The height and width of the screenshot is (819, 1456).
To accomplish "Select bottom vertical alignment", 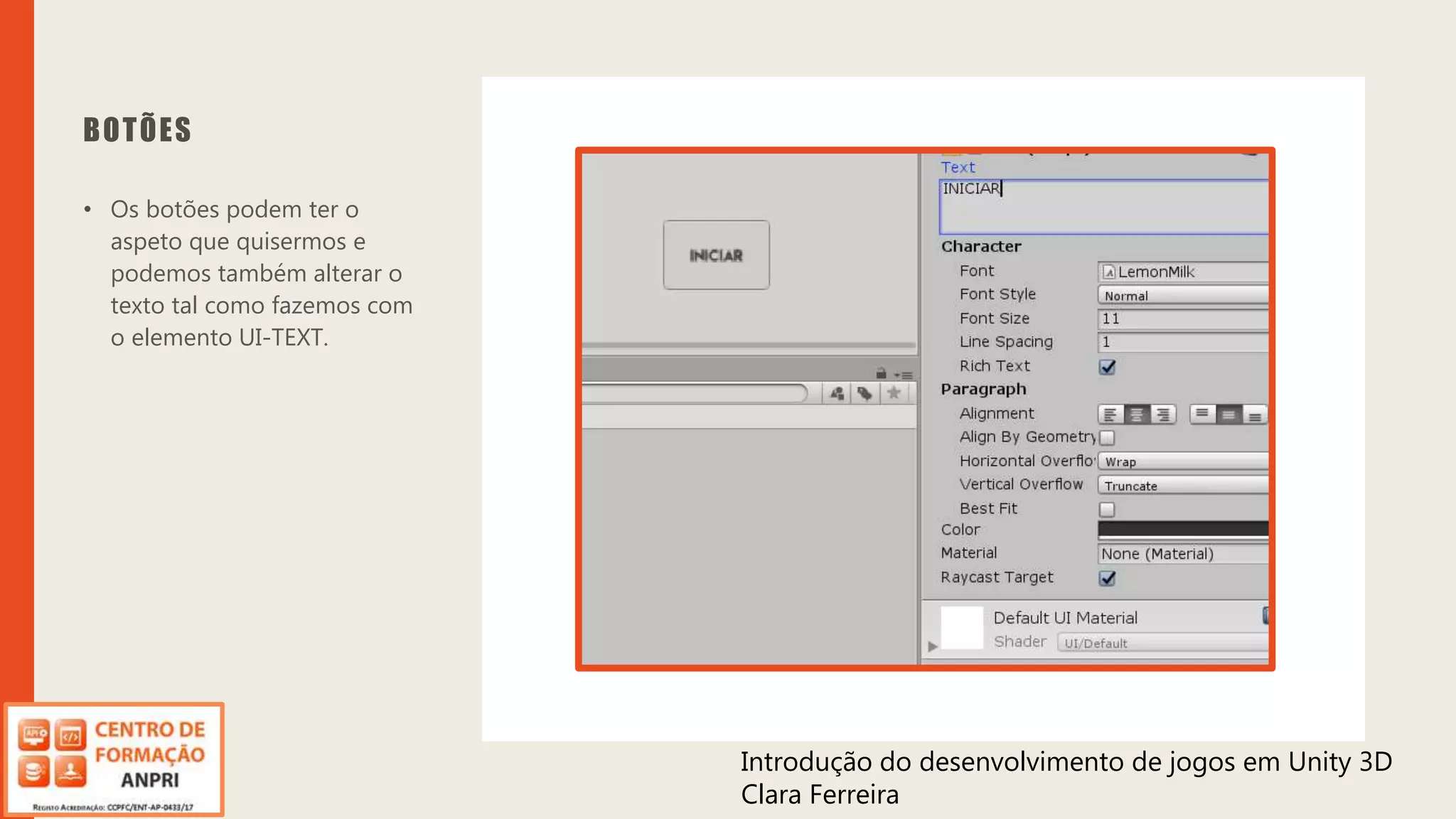I will coord(1255,414).
